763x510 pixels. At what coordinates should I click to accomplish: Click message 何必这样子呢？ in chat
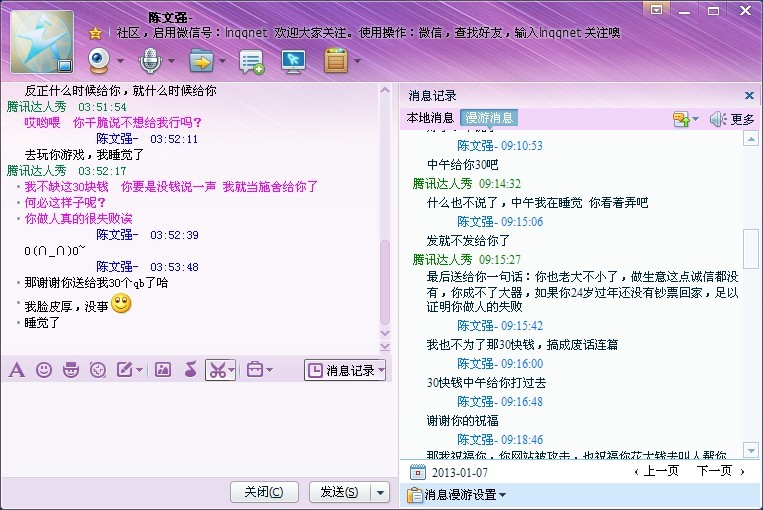click(x=65, y=202)
